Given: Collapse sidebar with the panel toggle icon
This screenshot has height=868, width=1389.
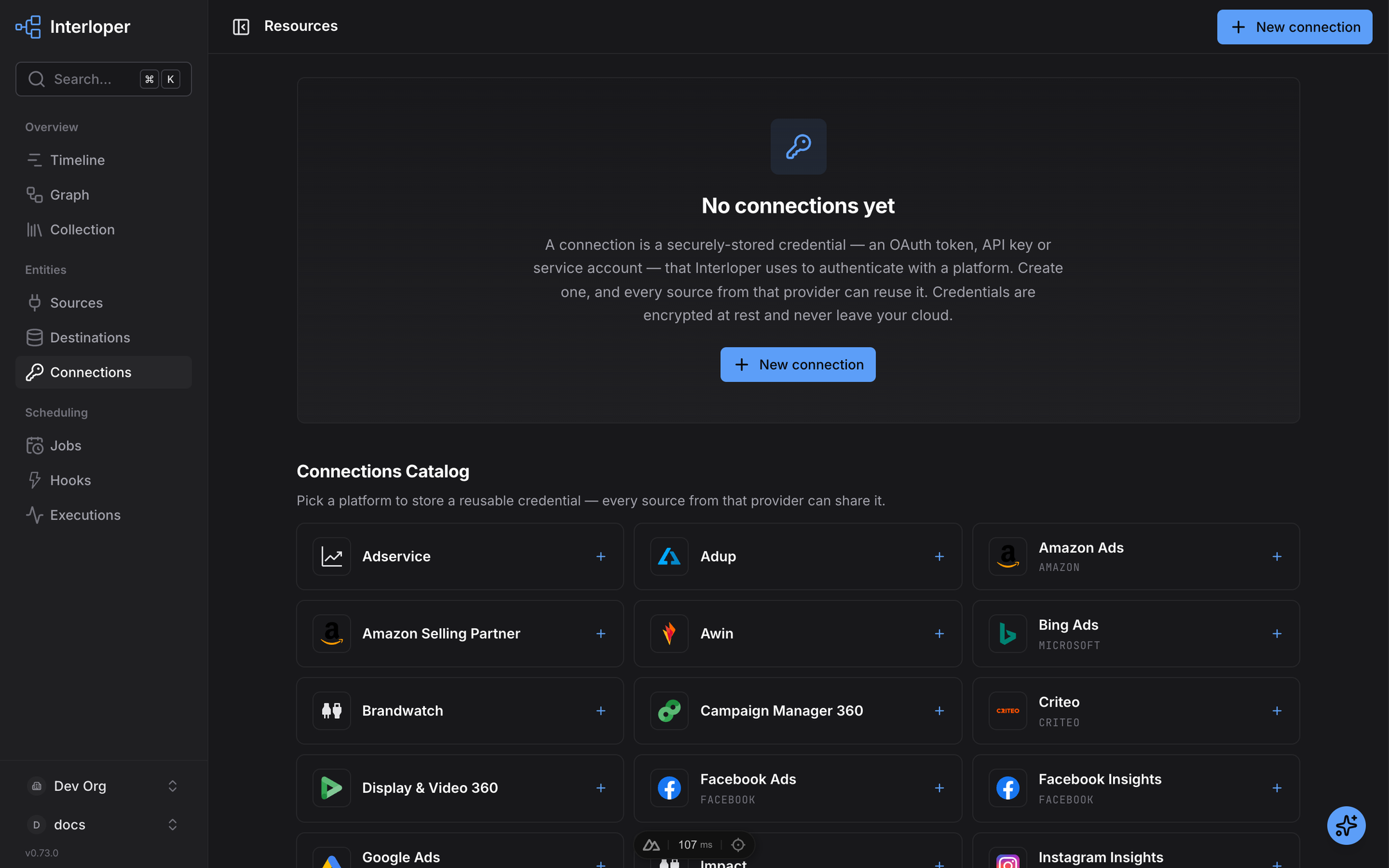Looking at the screenshot, I should pyautogui.click(x=241, y=26).
